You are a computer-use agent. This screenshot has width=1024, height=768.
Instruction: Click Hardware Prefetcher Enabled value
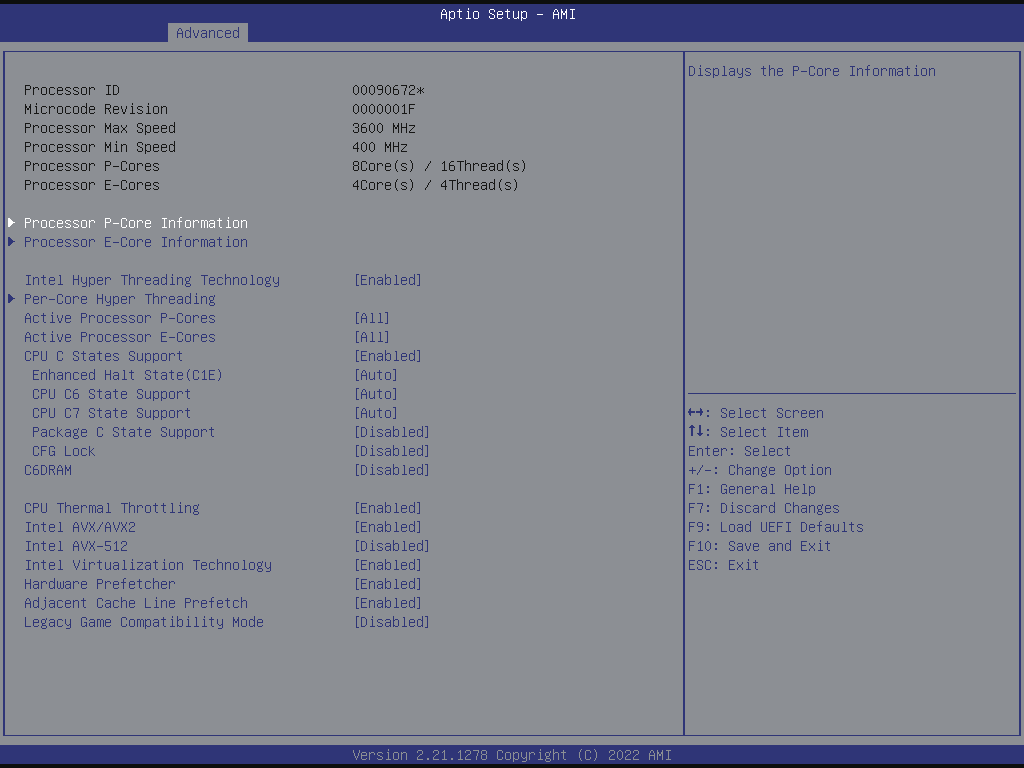(x=388, y=584)
